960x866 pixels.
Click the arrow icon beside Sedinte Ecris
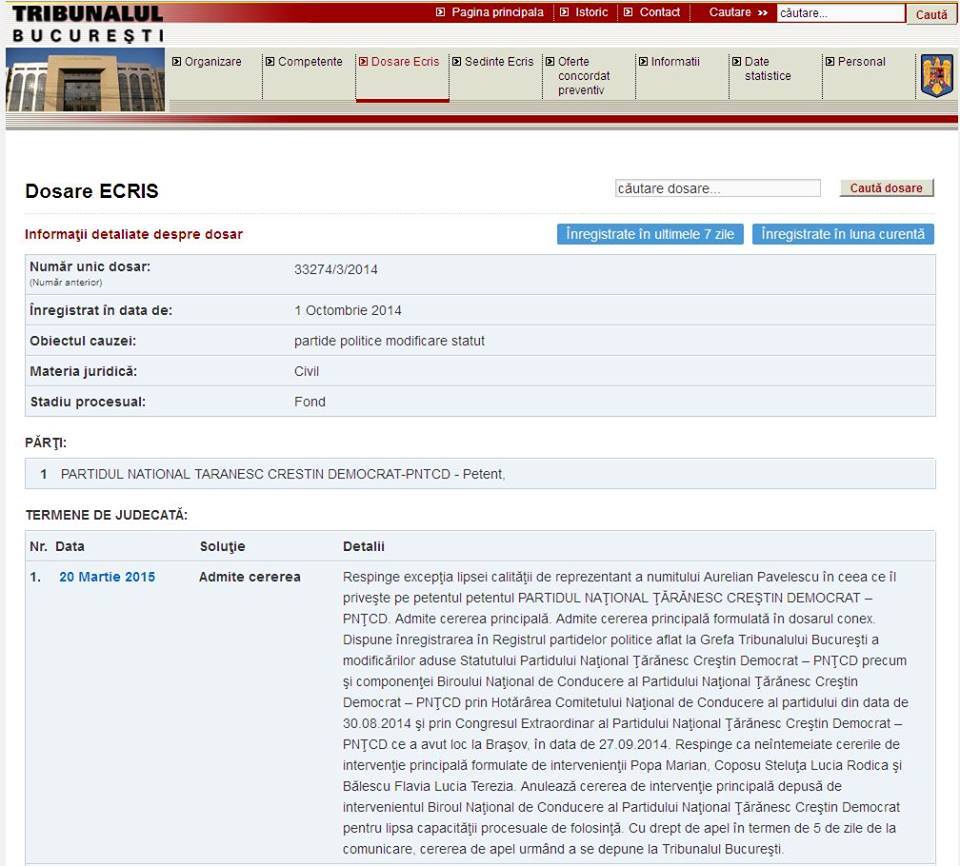click(457, 61)
